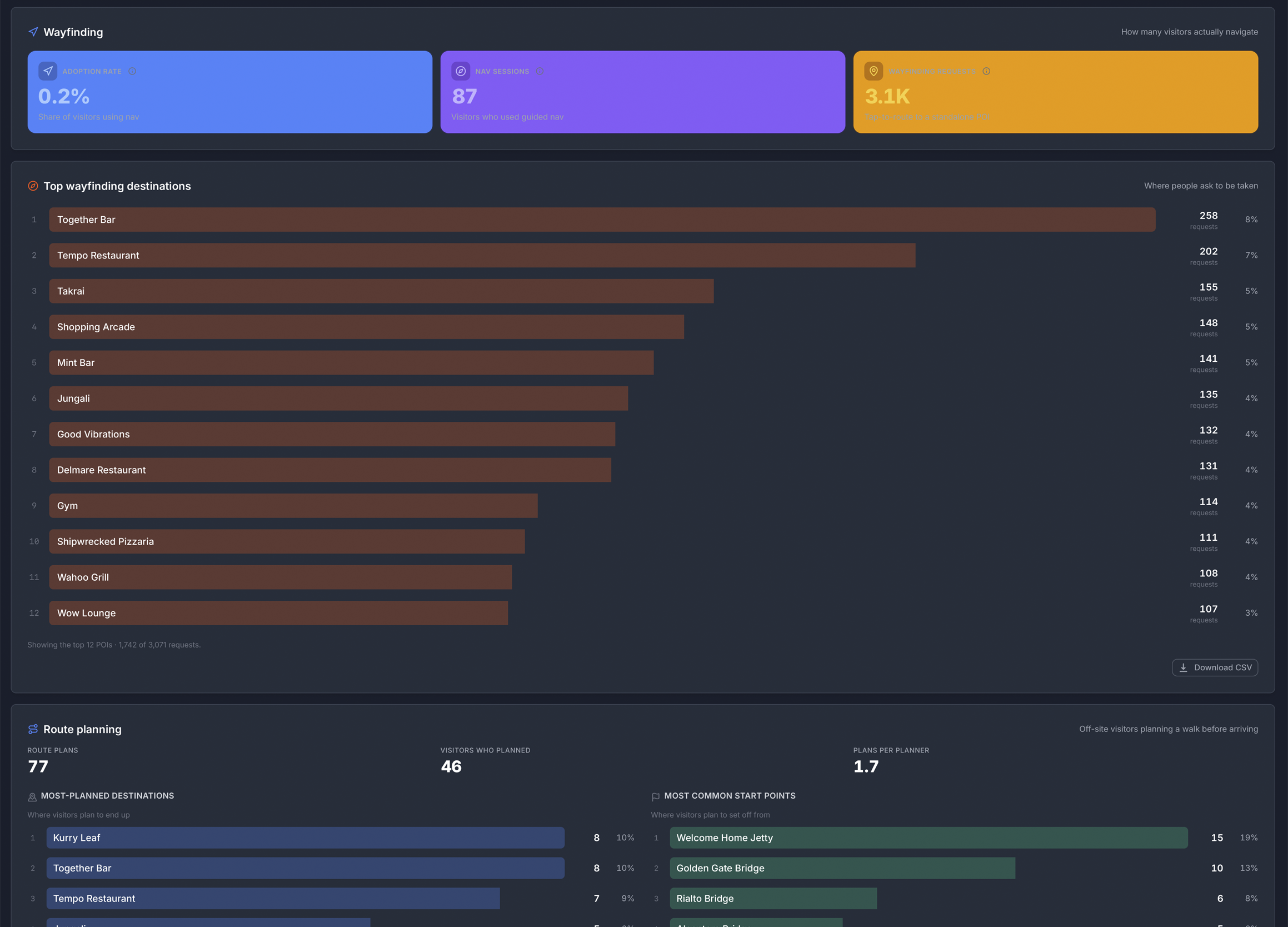
Task: Click the Welcome Home Jetty start point
Action: tap(928, 838)
